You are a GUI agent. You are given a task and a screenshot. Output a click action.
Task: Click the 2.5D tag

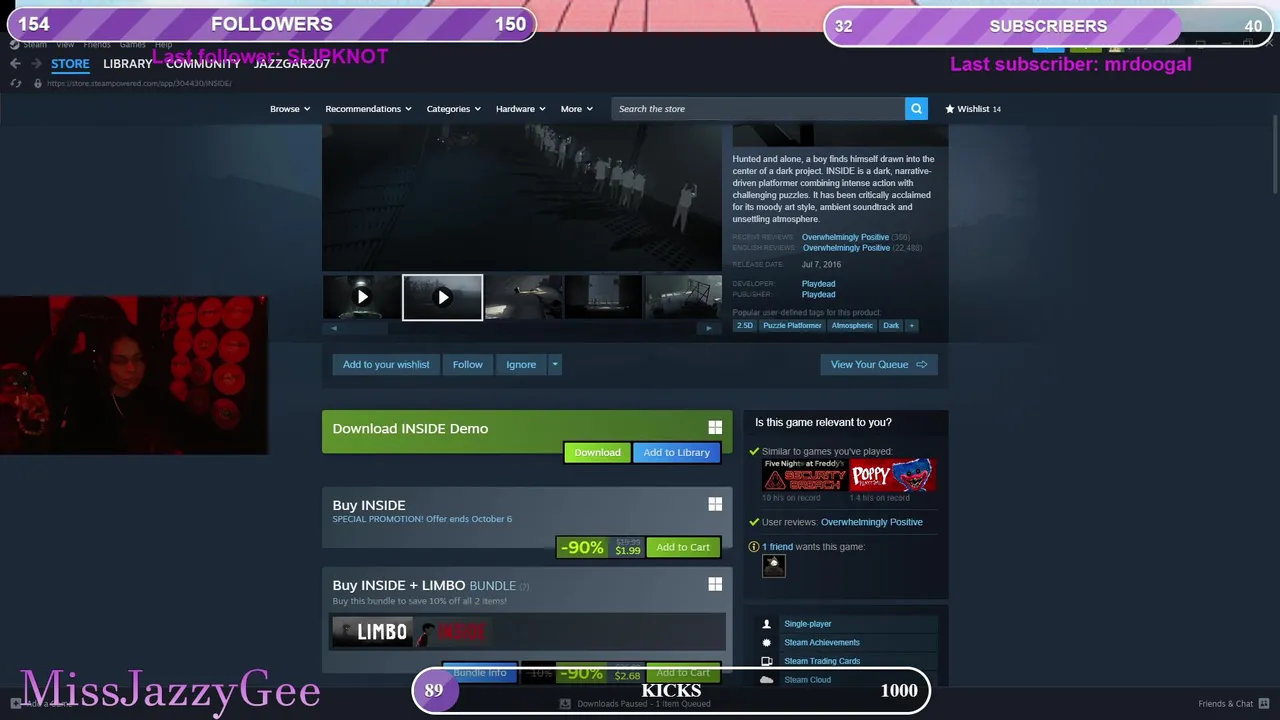(x=745, y=325)
